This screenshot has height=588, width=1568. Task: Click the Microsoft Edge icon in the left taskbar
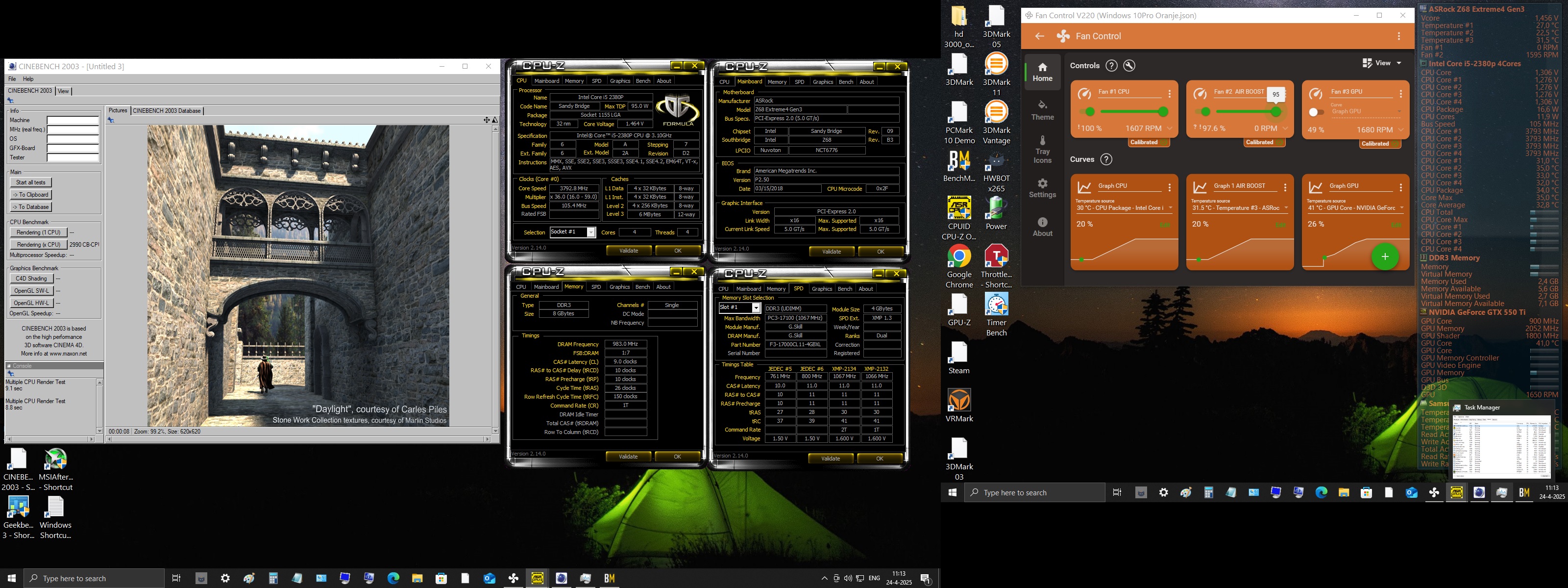[393, 578]
